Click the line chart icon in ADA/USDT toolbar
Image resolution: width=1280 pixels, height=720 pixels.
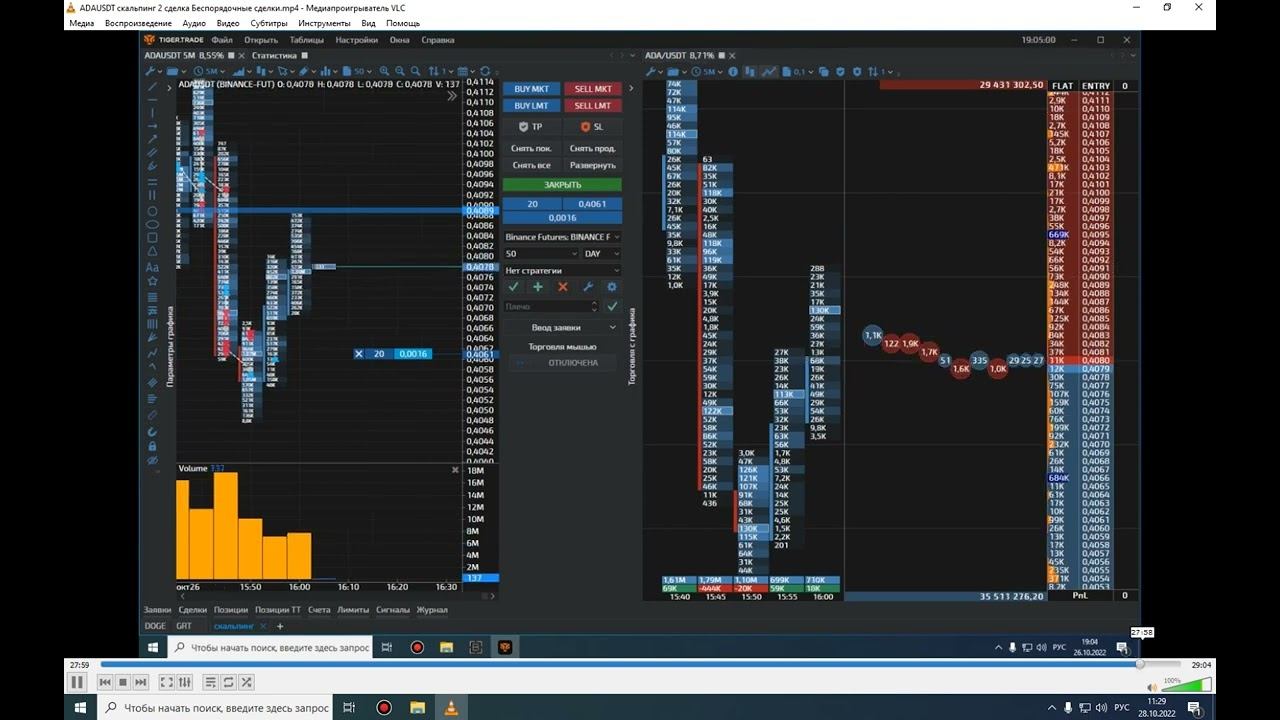pos(769,72)
